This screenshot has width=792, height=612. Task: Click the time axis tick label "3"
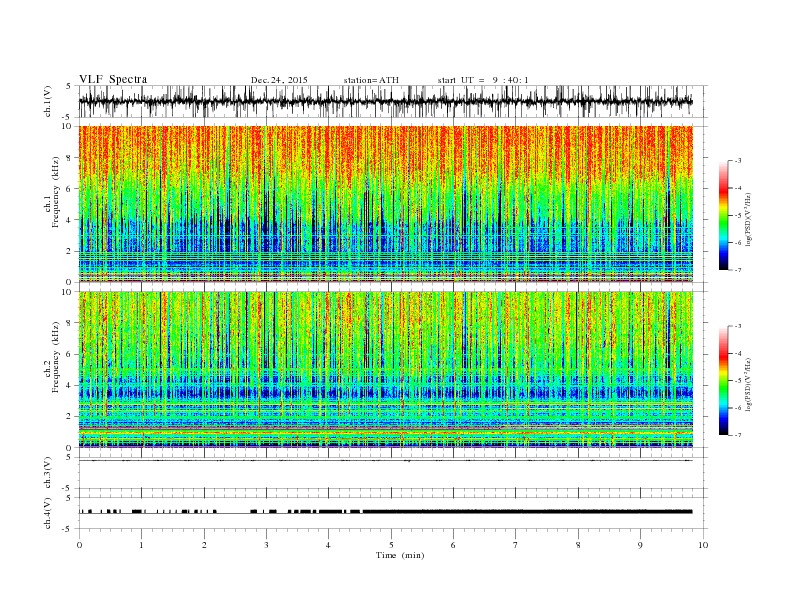point(266,545)
